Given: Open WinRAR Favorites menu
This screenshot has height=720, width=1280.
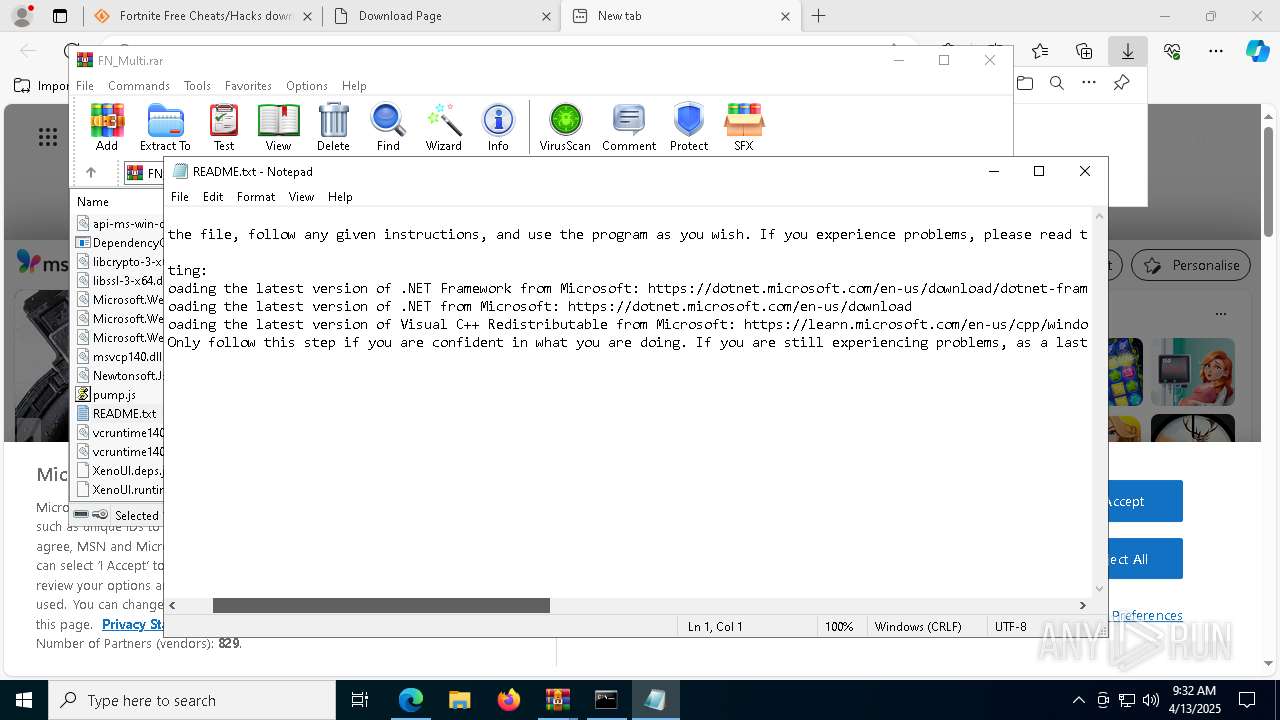Looking at the screenshot, I should click(x=248, y=86).
